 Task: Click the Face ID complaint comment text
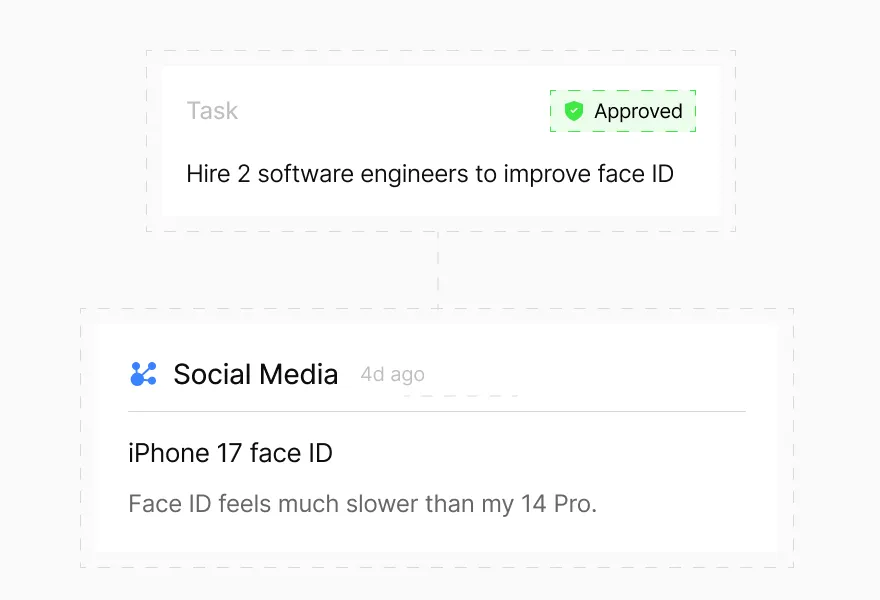(x=362, y=503)
